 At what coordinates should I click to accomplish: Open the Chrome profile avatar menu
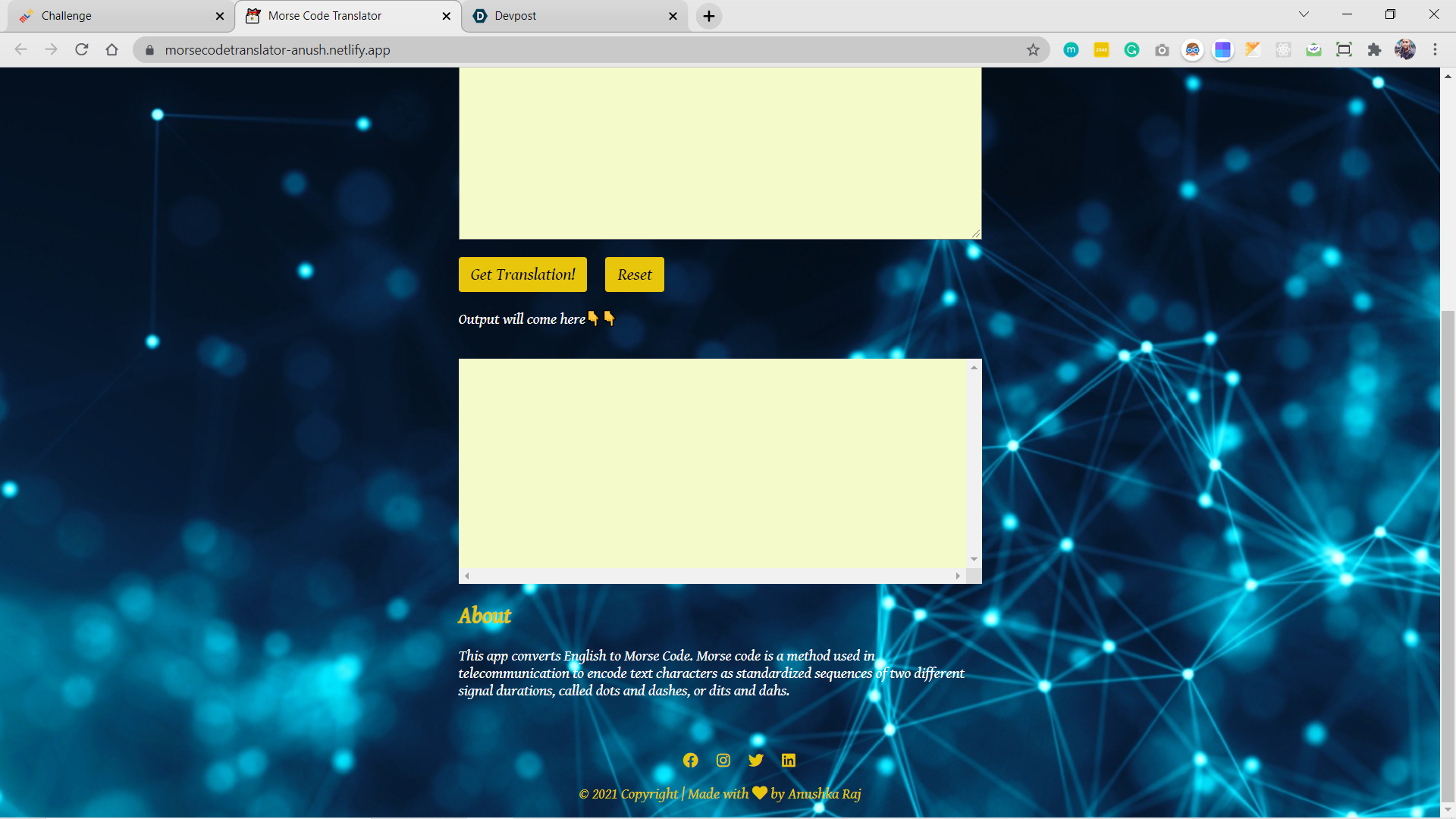1405,49
